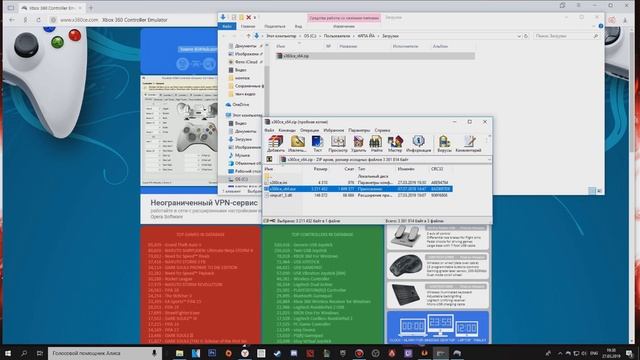Open File Explorer from taskbar
The width and height of the screenshot is (640, 360).
(x=180, y=353)
